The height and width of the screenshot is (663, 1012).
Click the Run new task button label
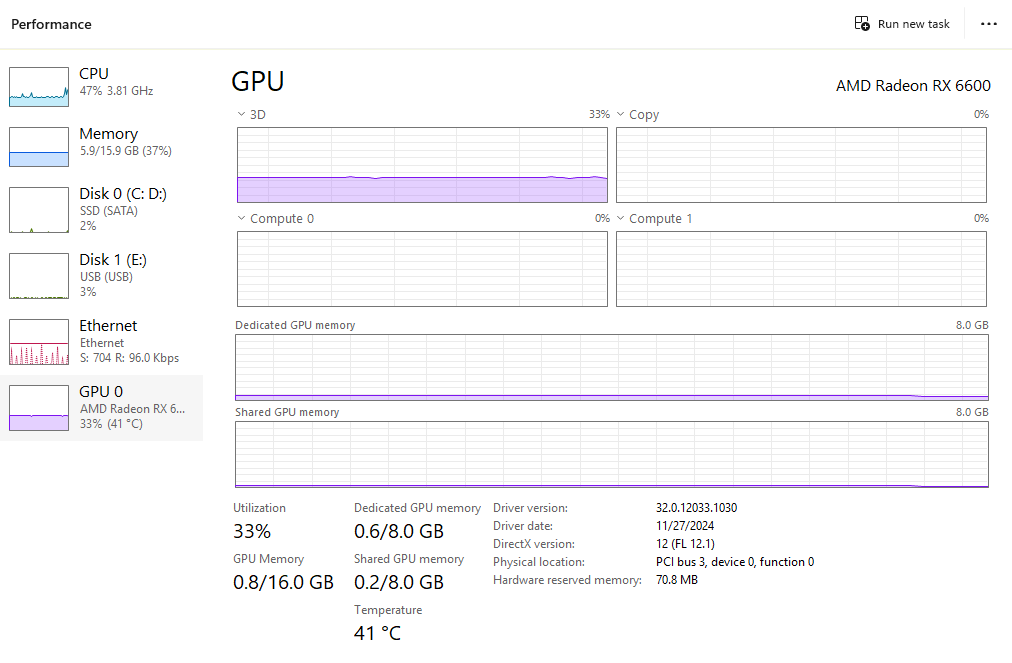click(913, 24)
